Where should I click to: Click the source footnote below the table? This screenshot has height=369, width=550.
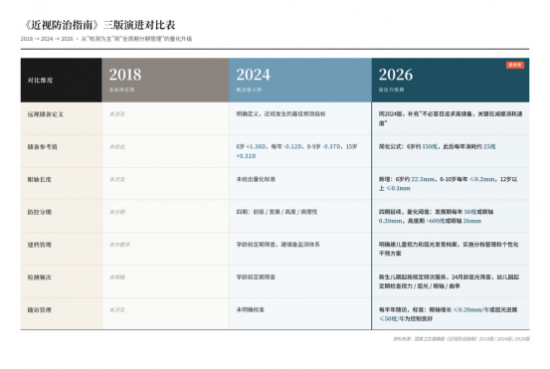coord(461,339)
